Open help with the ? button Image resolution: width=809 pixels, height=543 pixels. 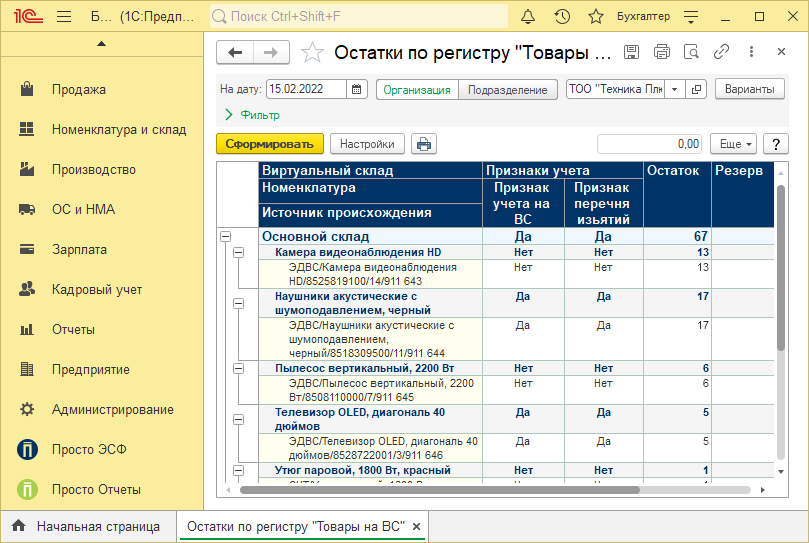776,144
